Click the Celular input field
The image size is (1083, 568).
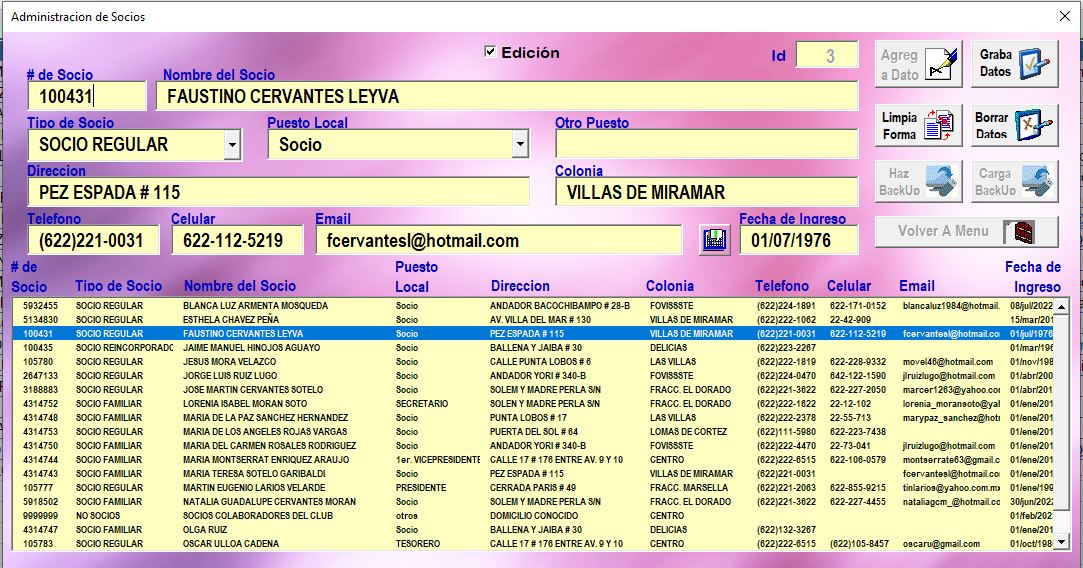tap(237, 240)
